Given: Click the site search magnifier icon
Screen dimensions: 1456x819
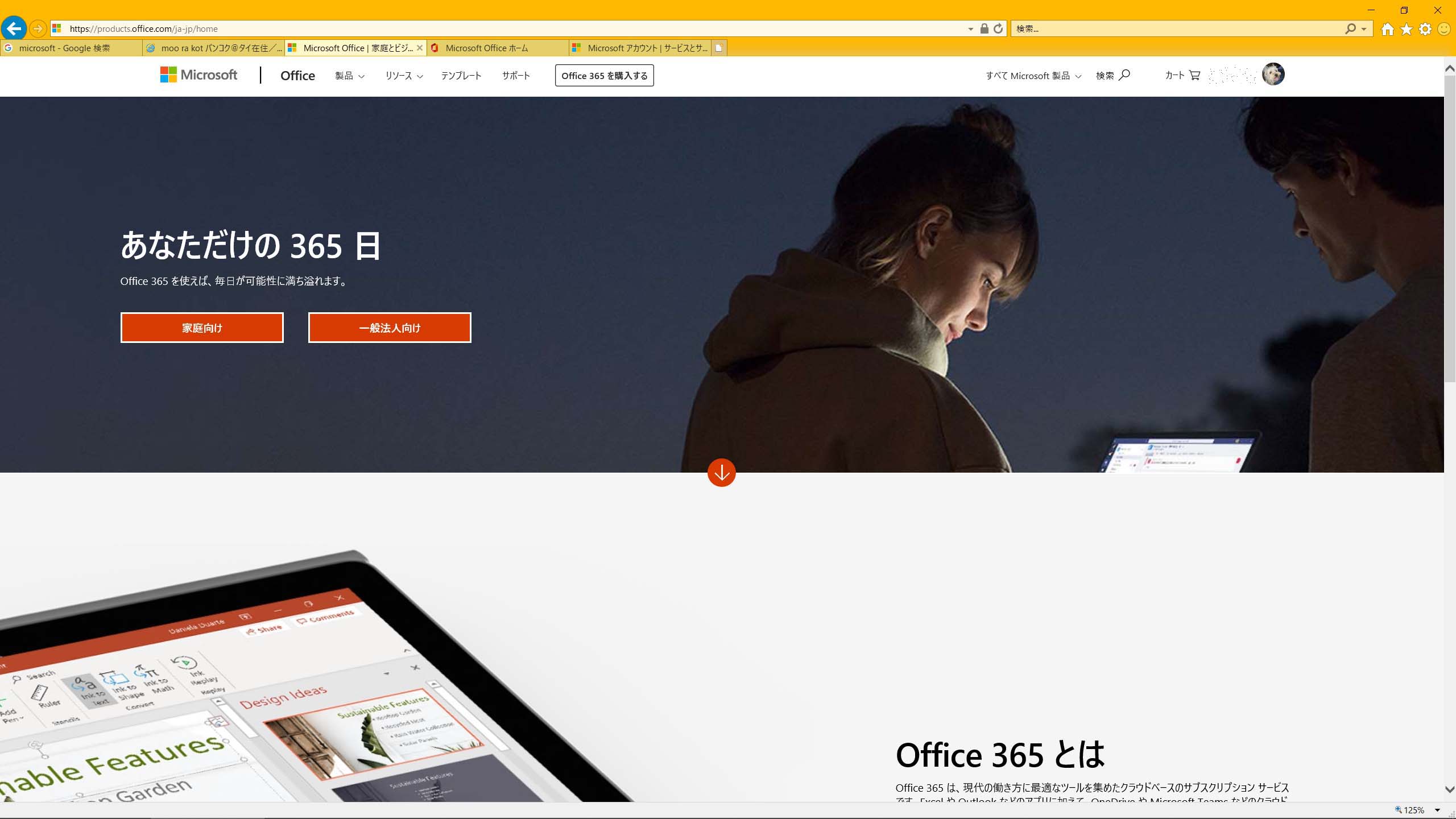Looking at the screenshot, I should [1124, 75].
